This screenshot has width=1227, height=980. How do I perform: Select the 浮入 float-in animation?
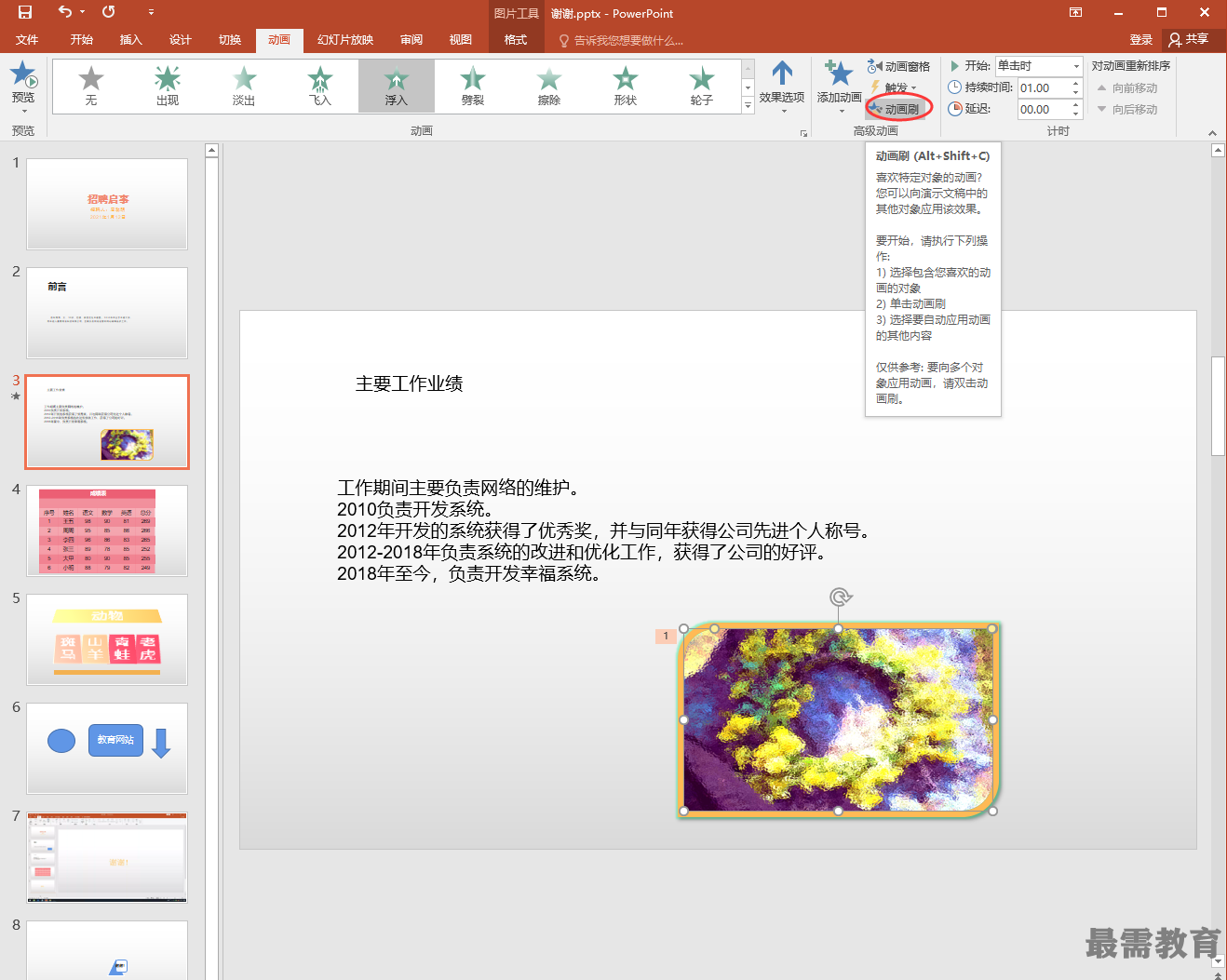[397, 87]
